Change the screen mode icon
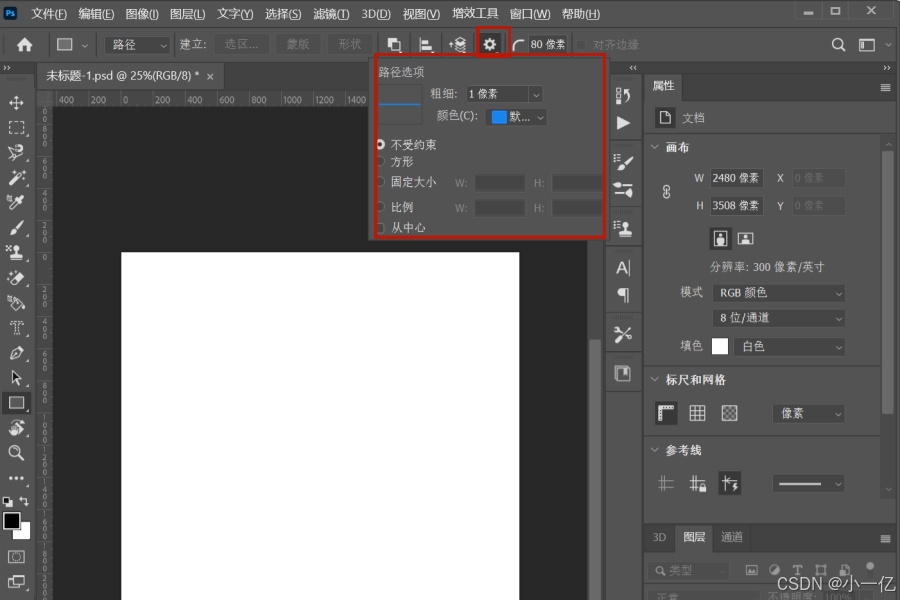 click(x=16, y=582)
